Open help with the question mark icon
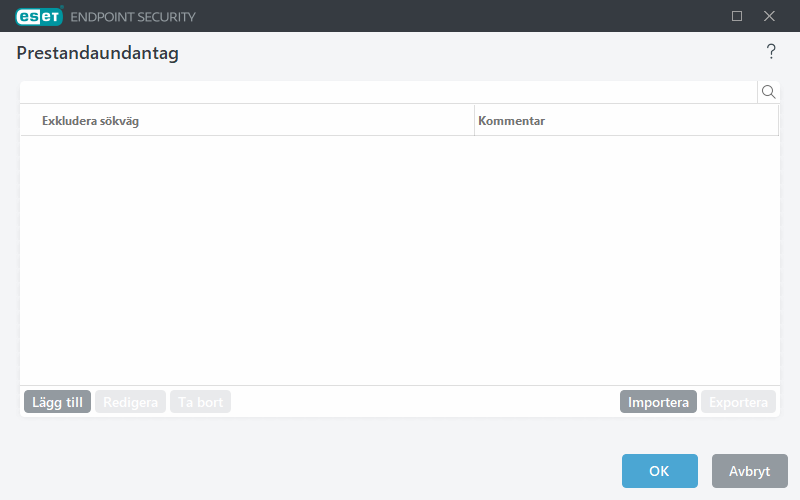 770,52
